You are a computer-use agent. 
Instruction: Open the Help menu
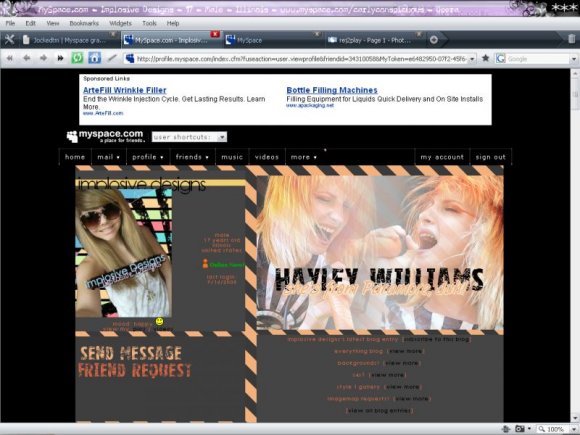(x=173, y=23)
